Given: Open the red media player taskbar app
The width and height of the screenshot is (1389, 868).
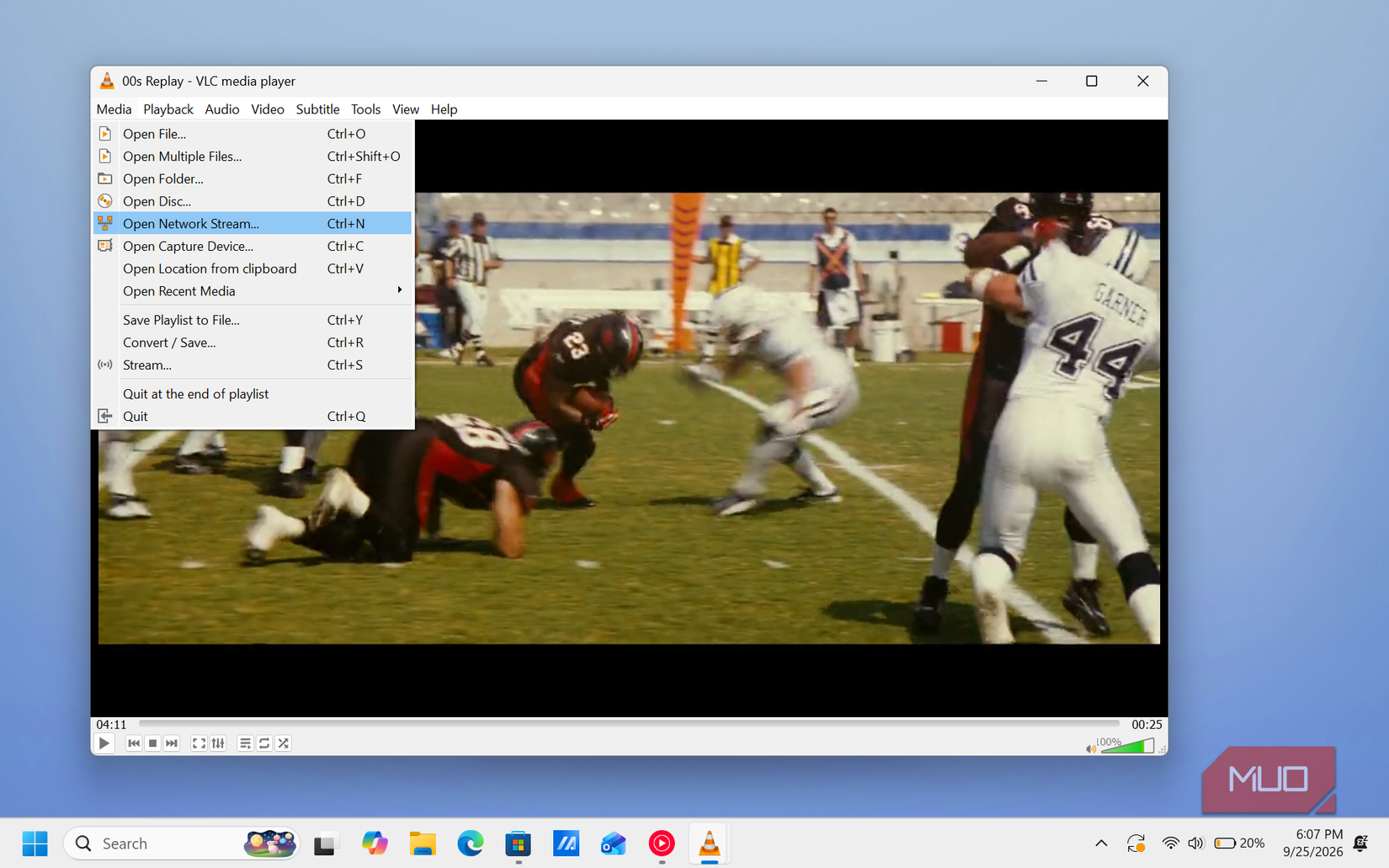Looking at the screenshot, I should (662, 843).
